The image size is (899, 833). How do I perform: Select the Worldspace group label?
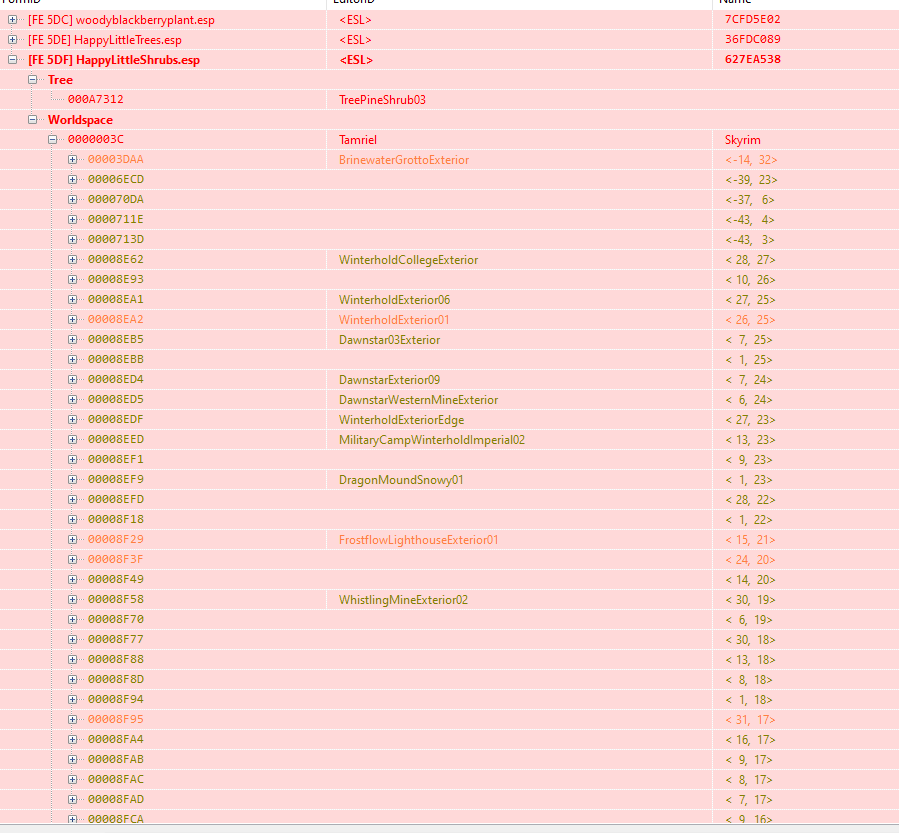pos(80,120)
